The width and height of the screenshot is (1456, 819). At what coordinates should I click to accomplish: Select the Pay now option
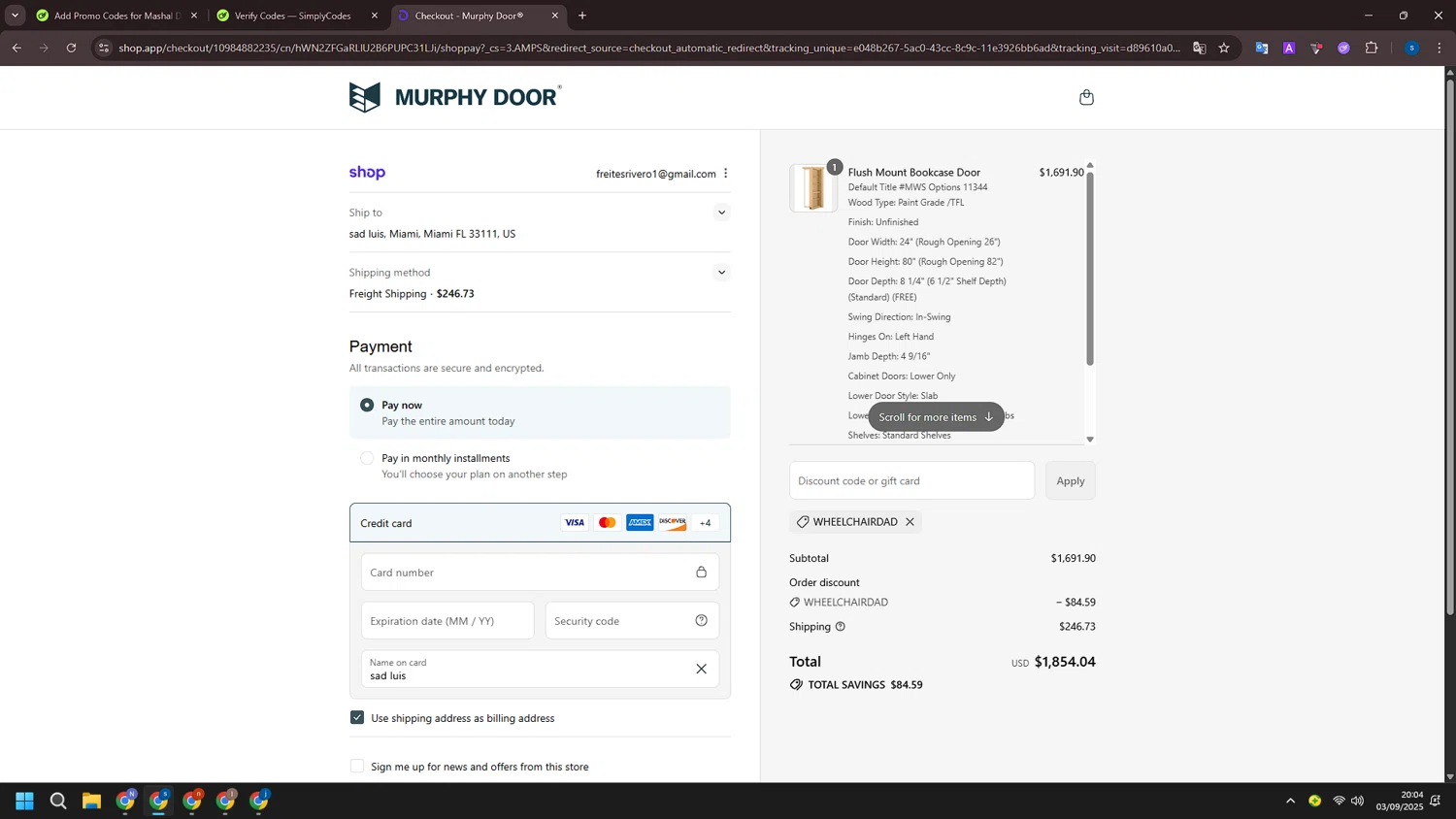(367, 405)
